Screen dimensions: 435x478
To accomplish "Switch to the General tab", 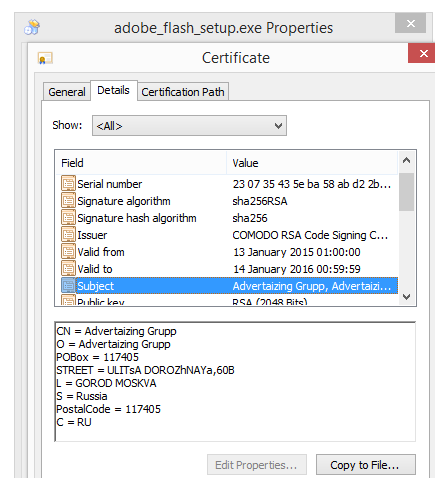I will point(67,92).
